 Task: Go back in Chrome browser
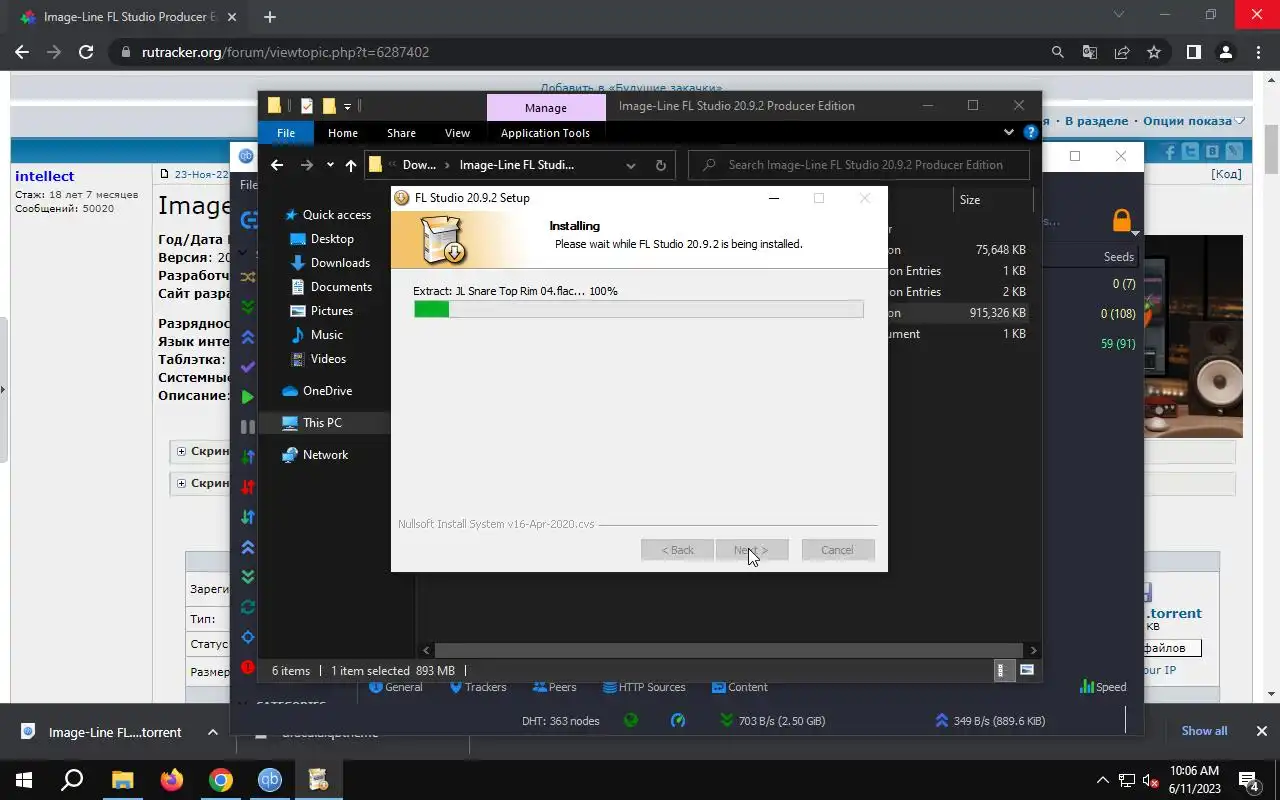pyautogui.click(x=22, y=52)
